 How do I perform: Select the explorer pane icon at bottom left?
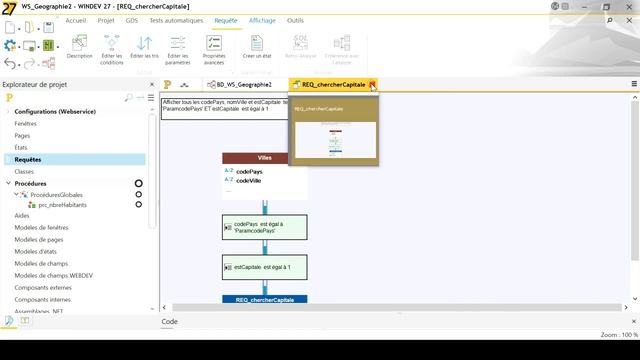pyautogui.click(x=9, y=321)
